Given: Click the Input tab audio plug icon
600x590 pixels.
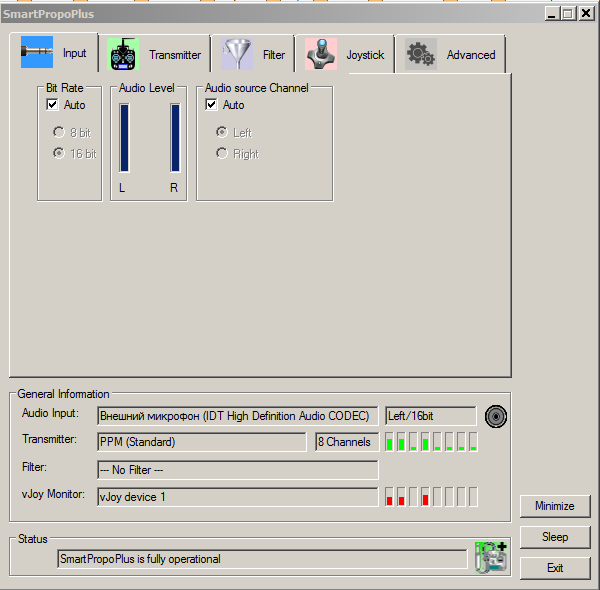Looking at the screenshot, I should [37, 53].
